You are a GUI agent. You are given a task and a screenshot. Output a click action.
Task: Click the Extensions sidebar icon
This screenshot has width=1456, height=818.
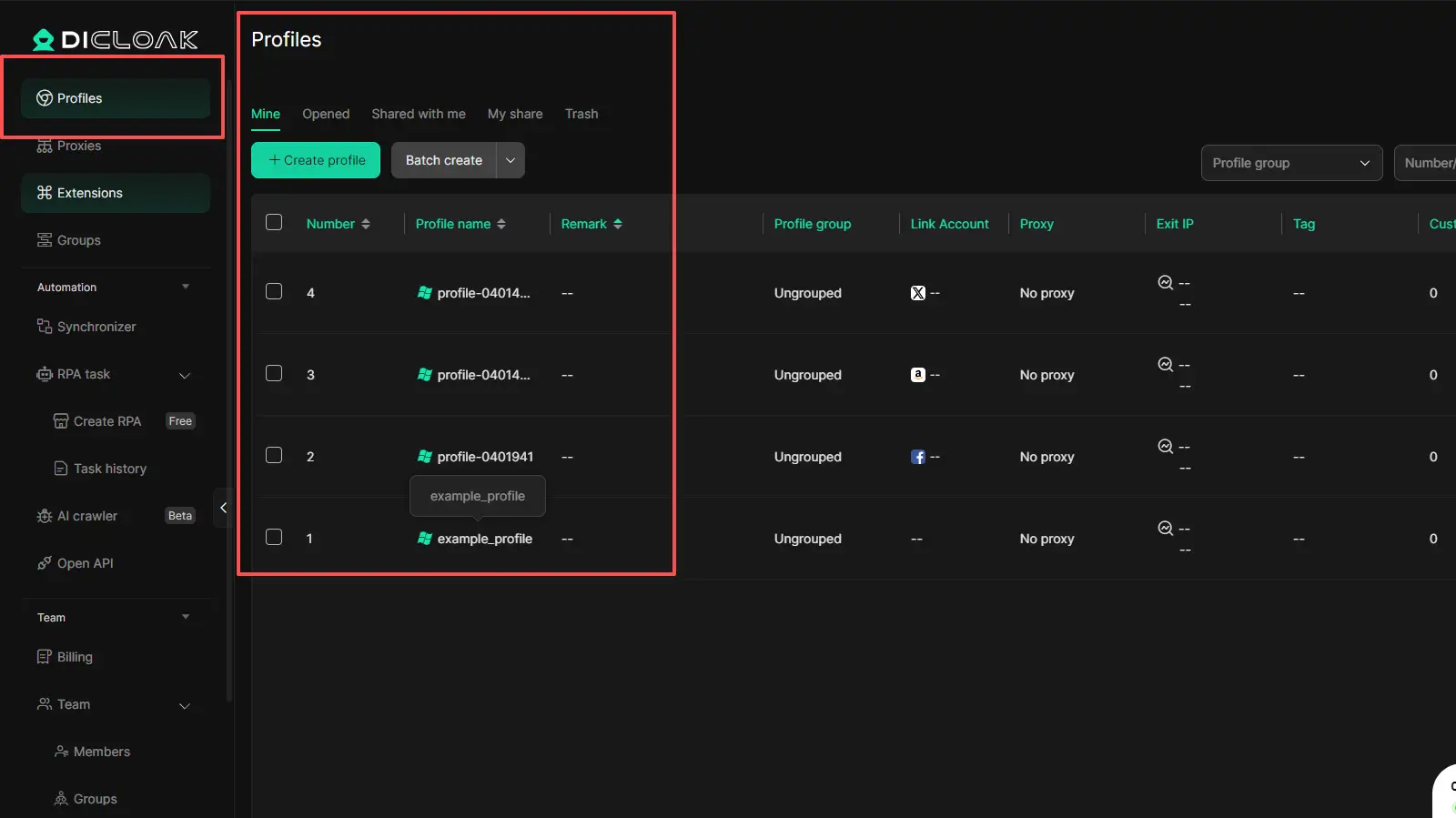44,193
